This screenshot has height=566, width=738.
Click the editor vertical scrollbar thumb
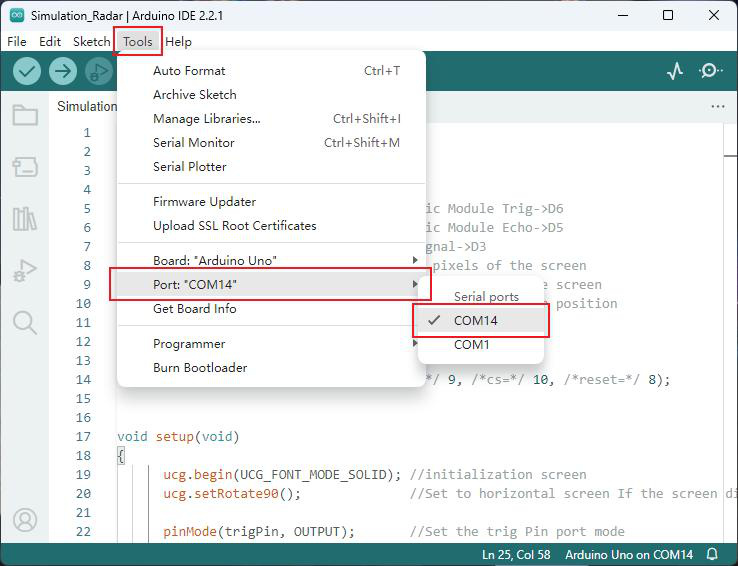coord(730,155)
